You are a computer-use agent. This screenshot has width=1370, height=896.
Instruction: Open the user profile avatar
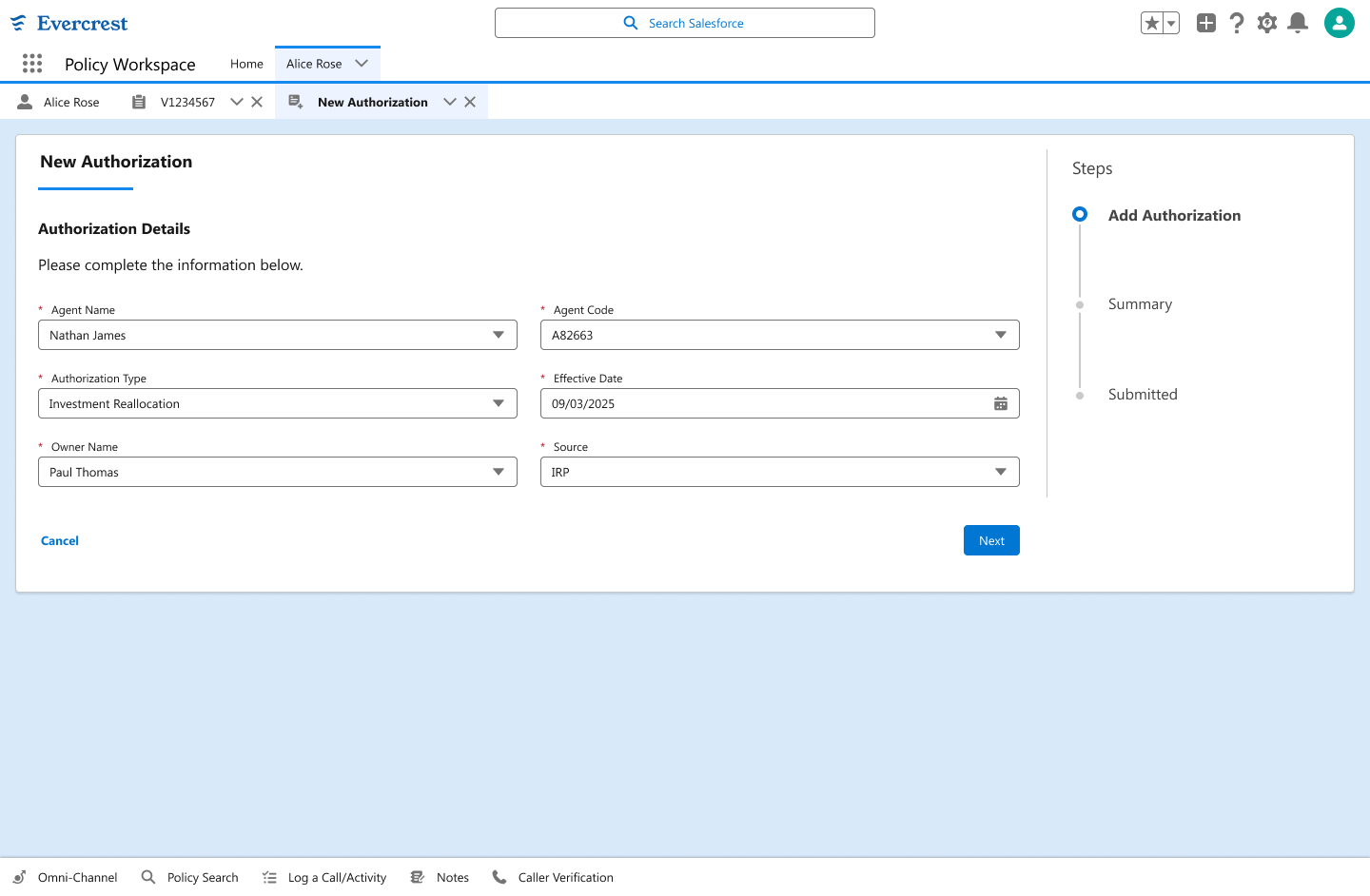[1340, 23]
